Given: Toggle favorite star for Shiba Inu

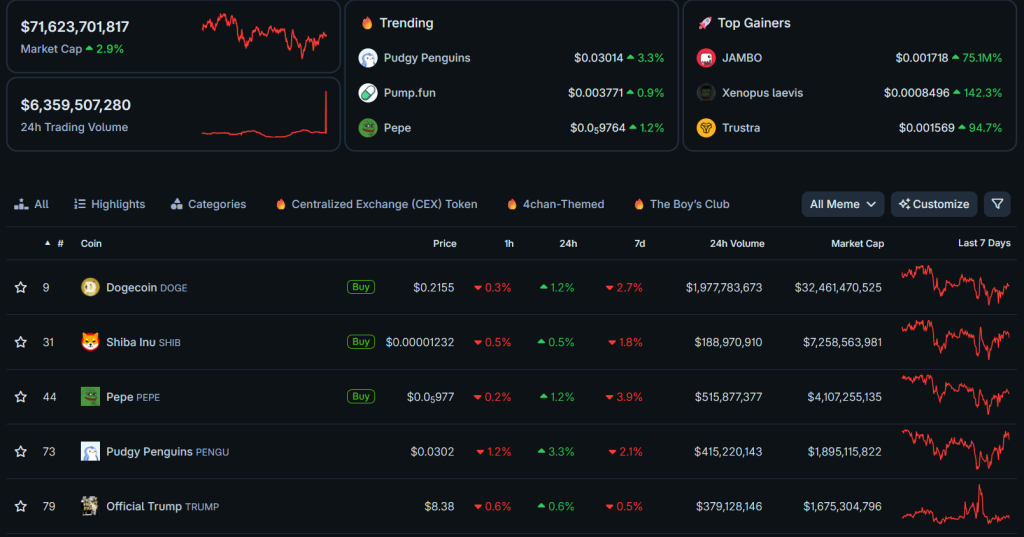Looking at the screenshot, I should click(20, 342).
